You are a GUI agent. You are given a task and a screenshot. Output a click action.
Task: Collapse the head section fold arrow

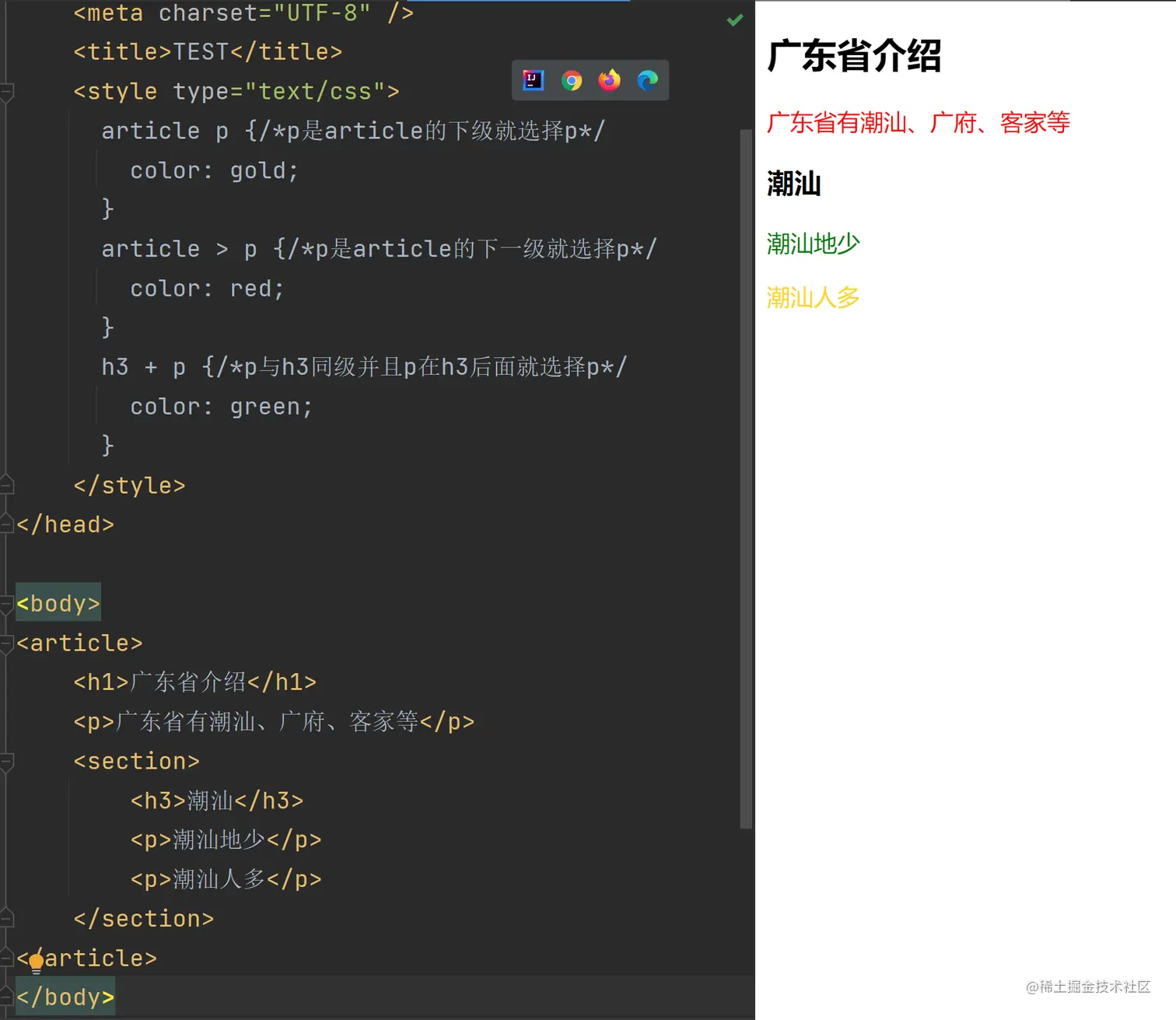(x=5, y=522)
